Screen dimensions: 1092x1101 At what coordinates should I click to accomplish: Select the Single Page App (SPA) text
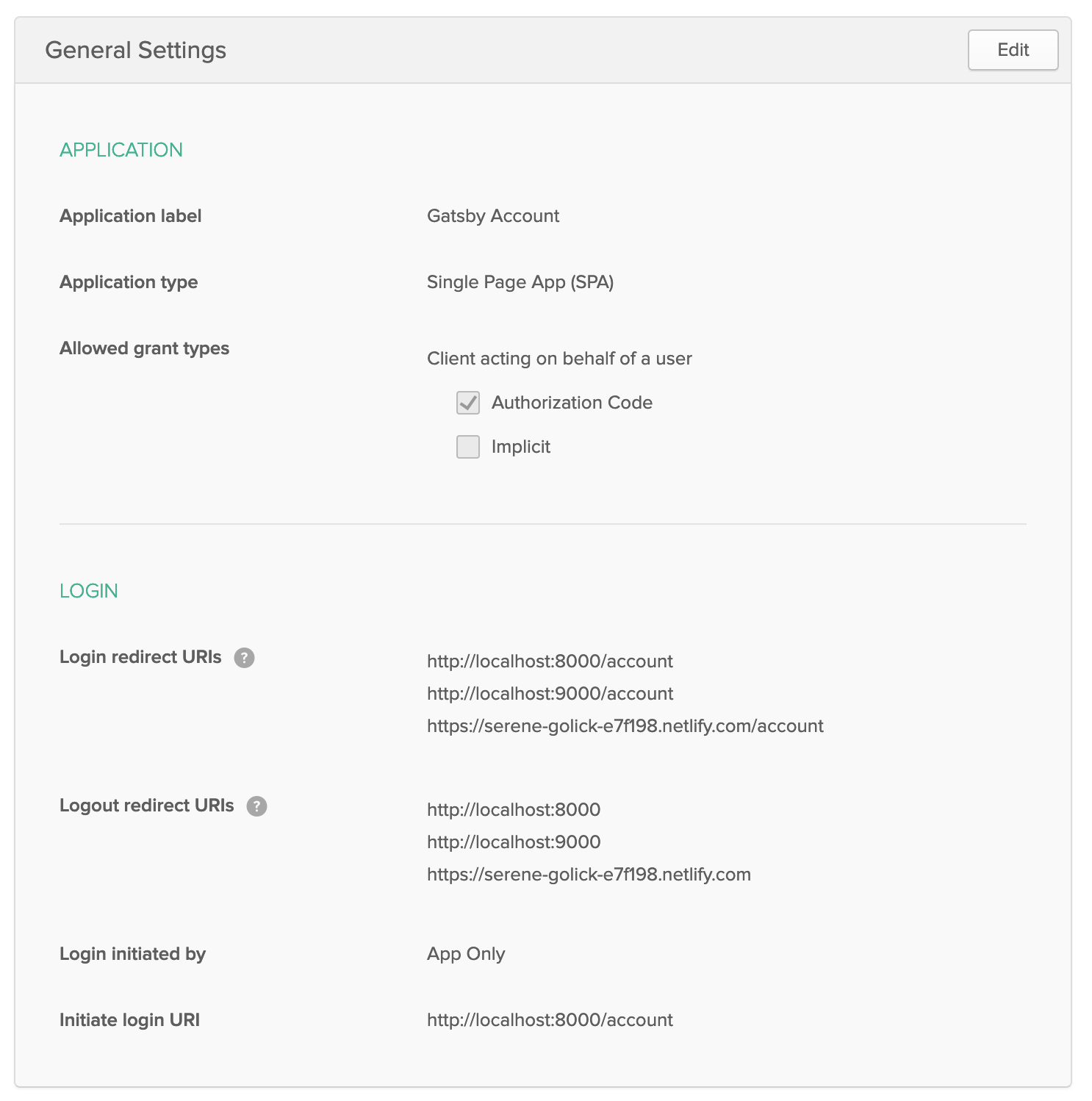click(520, 282)
